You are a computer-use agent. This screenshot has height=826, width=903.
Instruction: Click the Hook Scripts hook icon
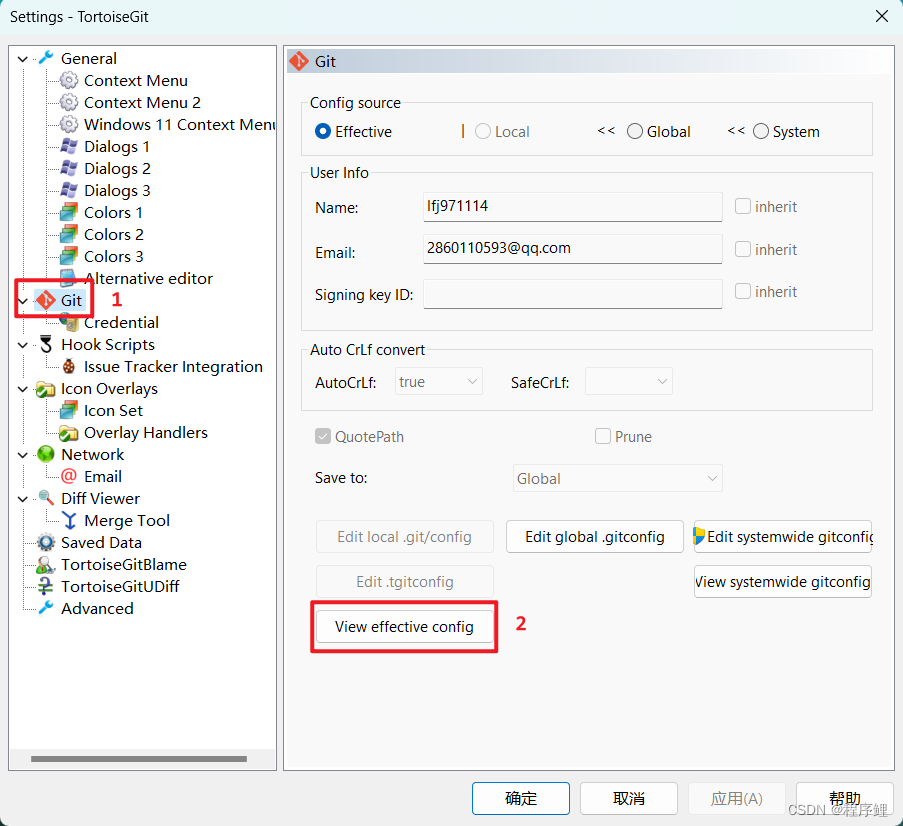(46, 344)
